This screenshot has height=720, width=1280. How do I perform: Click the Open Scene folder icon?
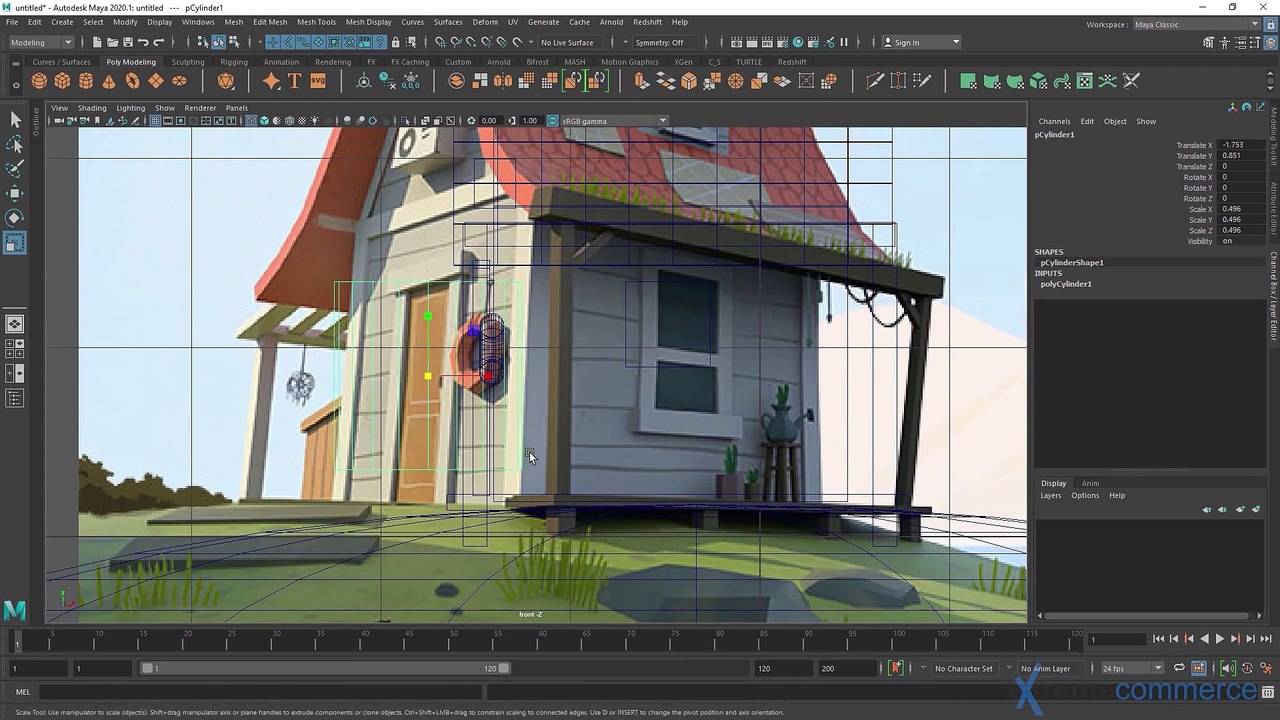112,42
